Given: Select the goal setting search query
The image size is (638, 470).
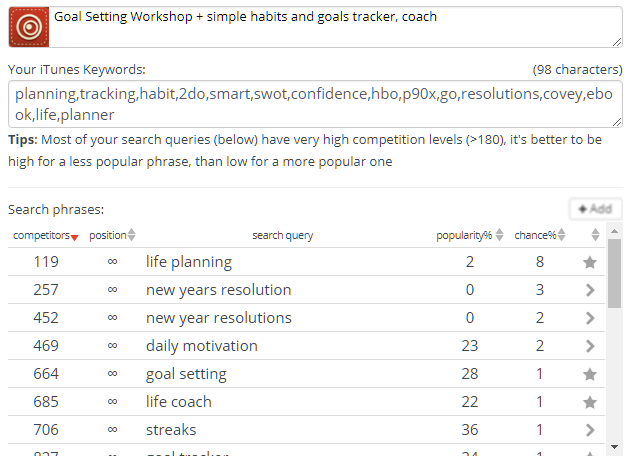Looking at the screenshot, I should pyautogui.click(x=186, y=374).
